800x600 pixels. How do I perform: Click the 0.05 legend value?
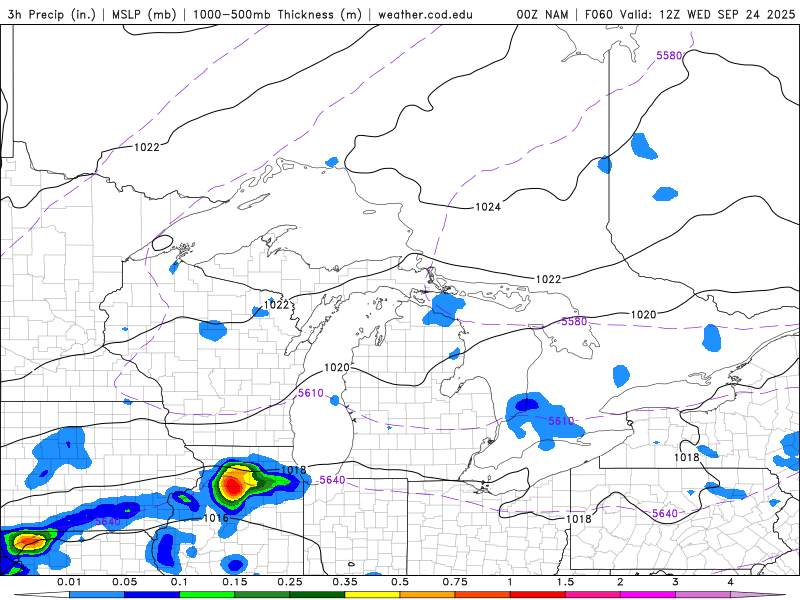point(124,582)
